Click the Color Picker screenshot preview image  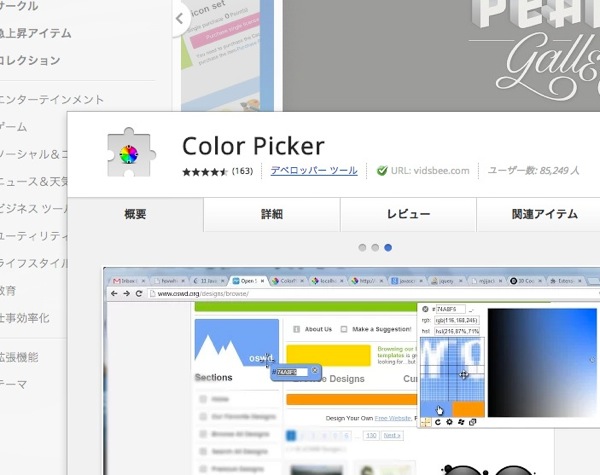[x=351, y=371]
